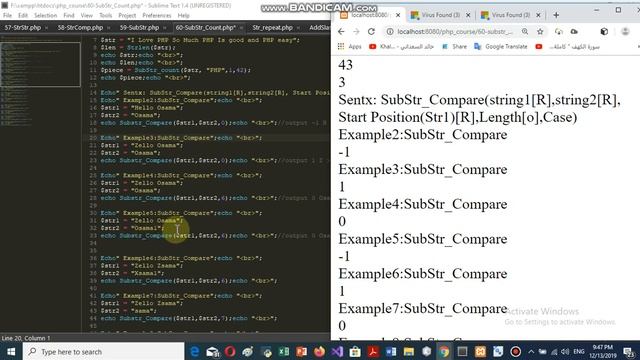Switch to Chrome in the taskbar
This screenshot has width=640, height=360.
(x=444, y=351)
